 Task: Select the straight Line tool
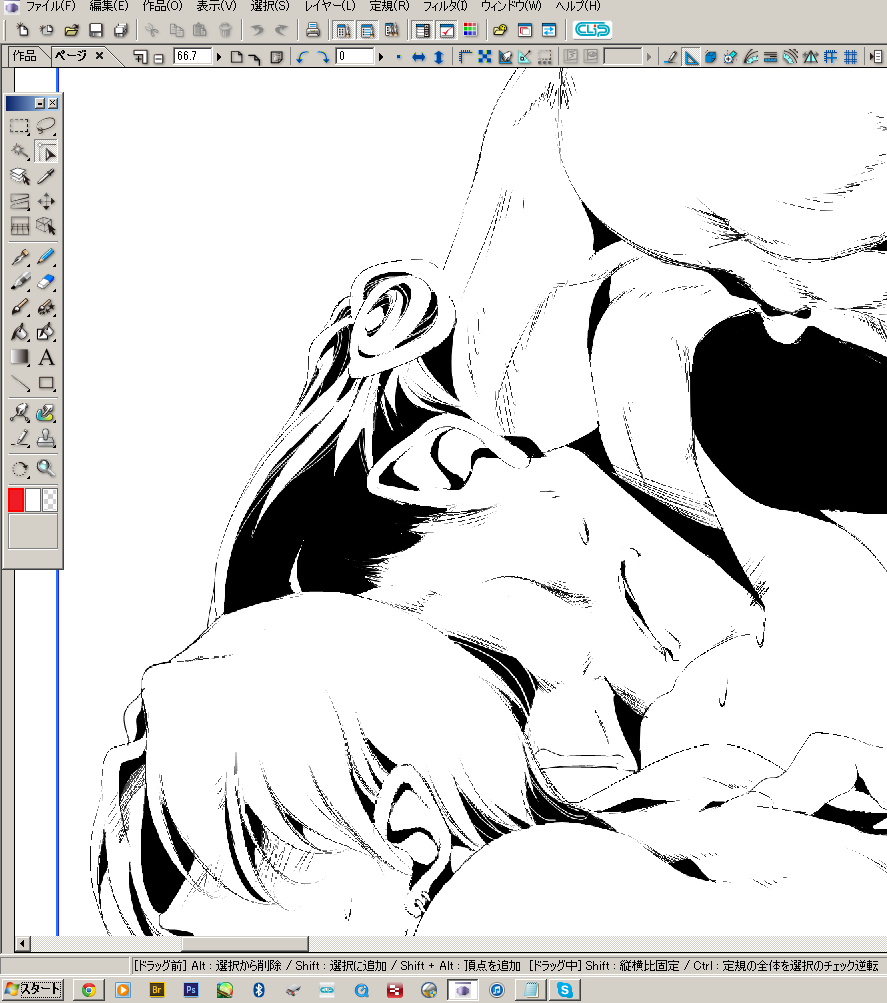tap(20, 383)
